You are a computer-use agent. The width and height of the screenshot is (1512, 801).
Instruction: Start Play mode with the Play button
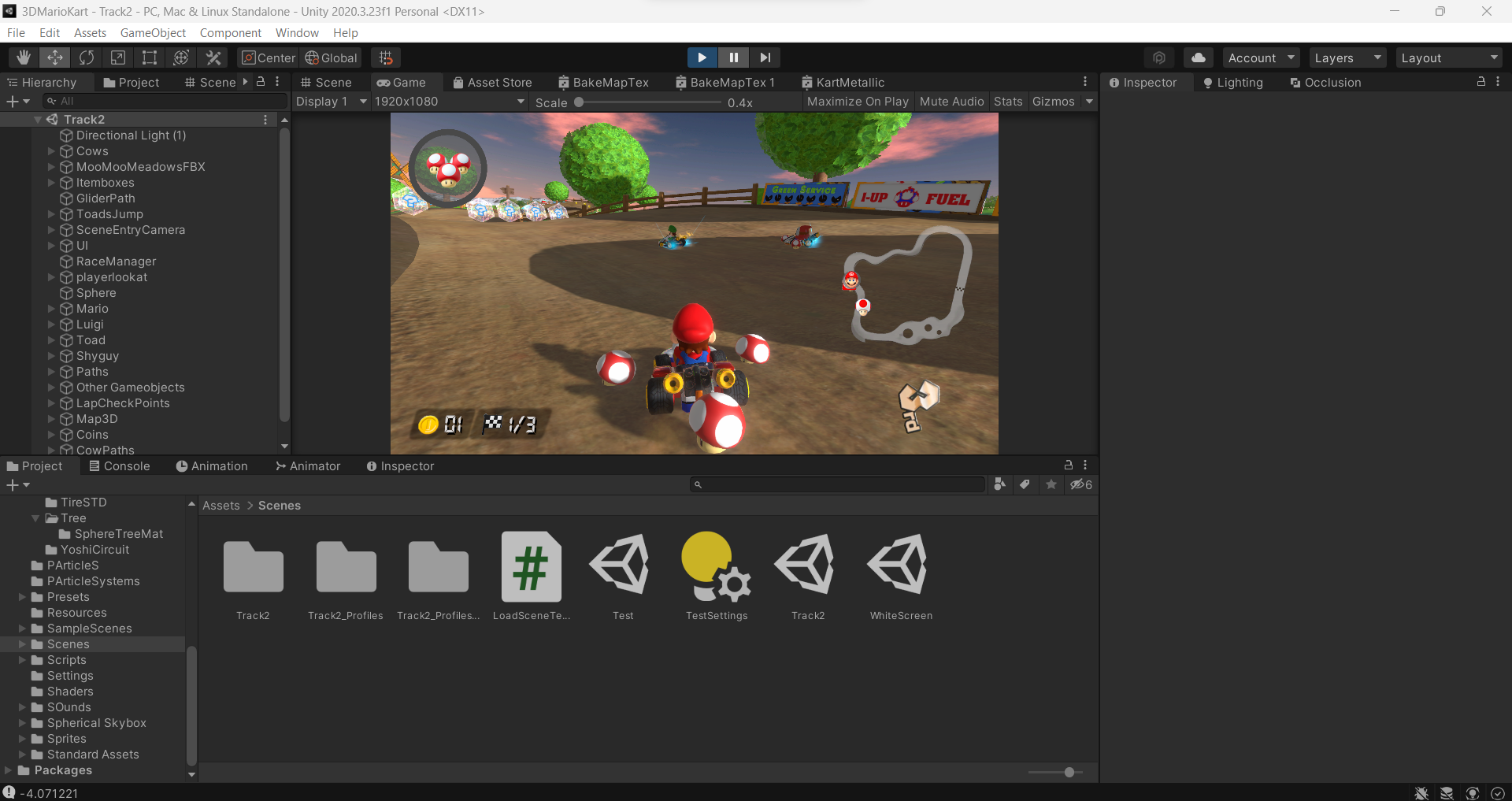pos(702,57)
